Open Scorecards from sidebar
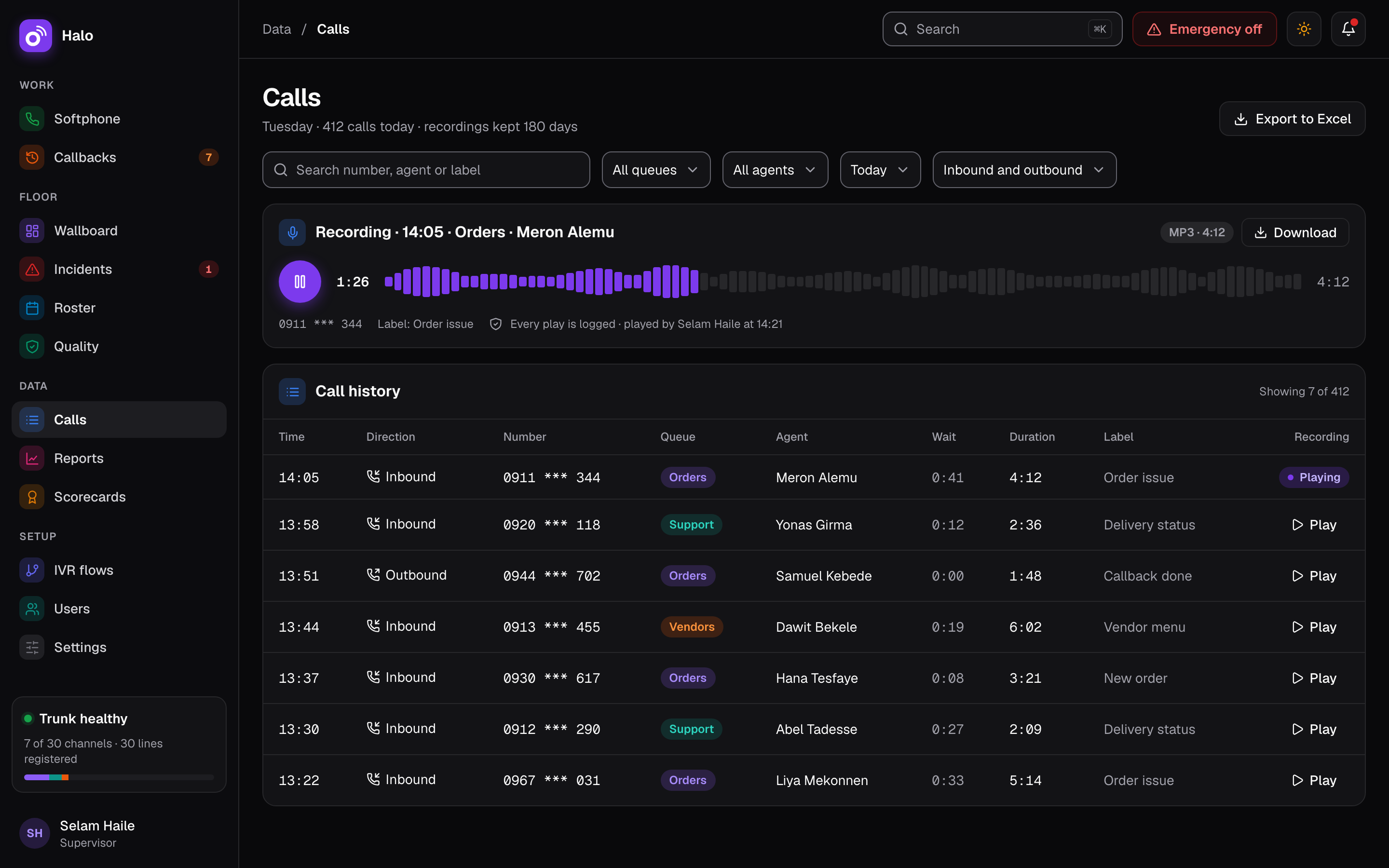The width and height of the screenshot is (1389, 868). point(119,497)
